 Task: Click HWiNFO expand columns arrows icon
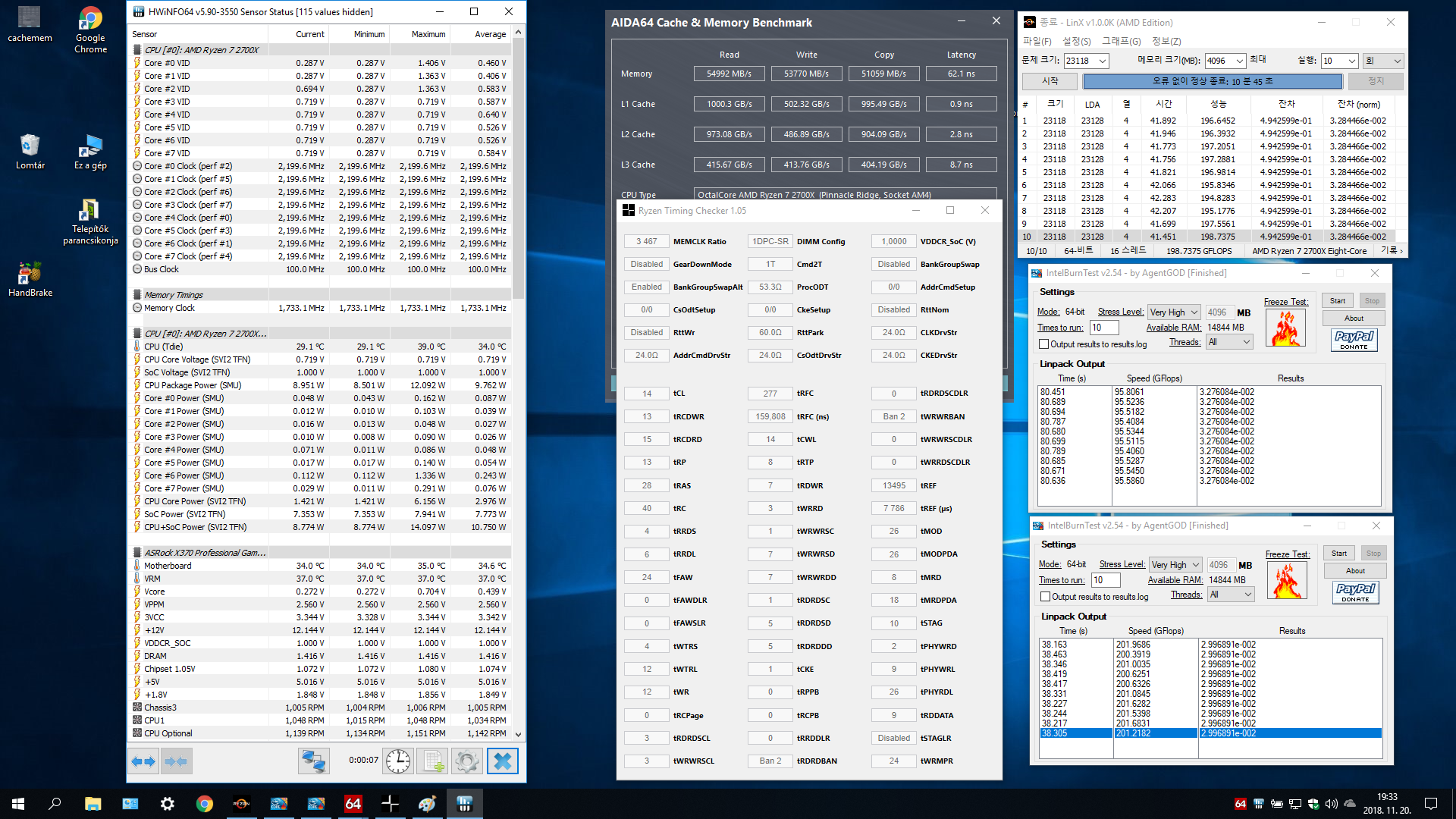pyautogui.click(x=143, y=761)
